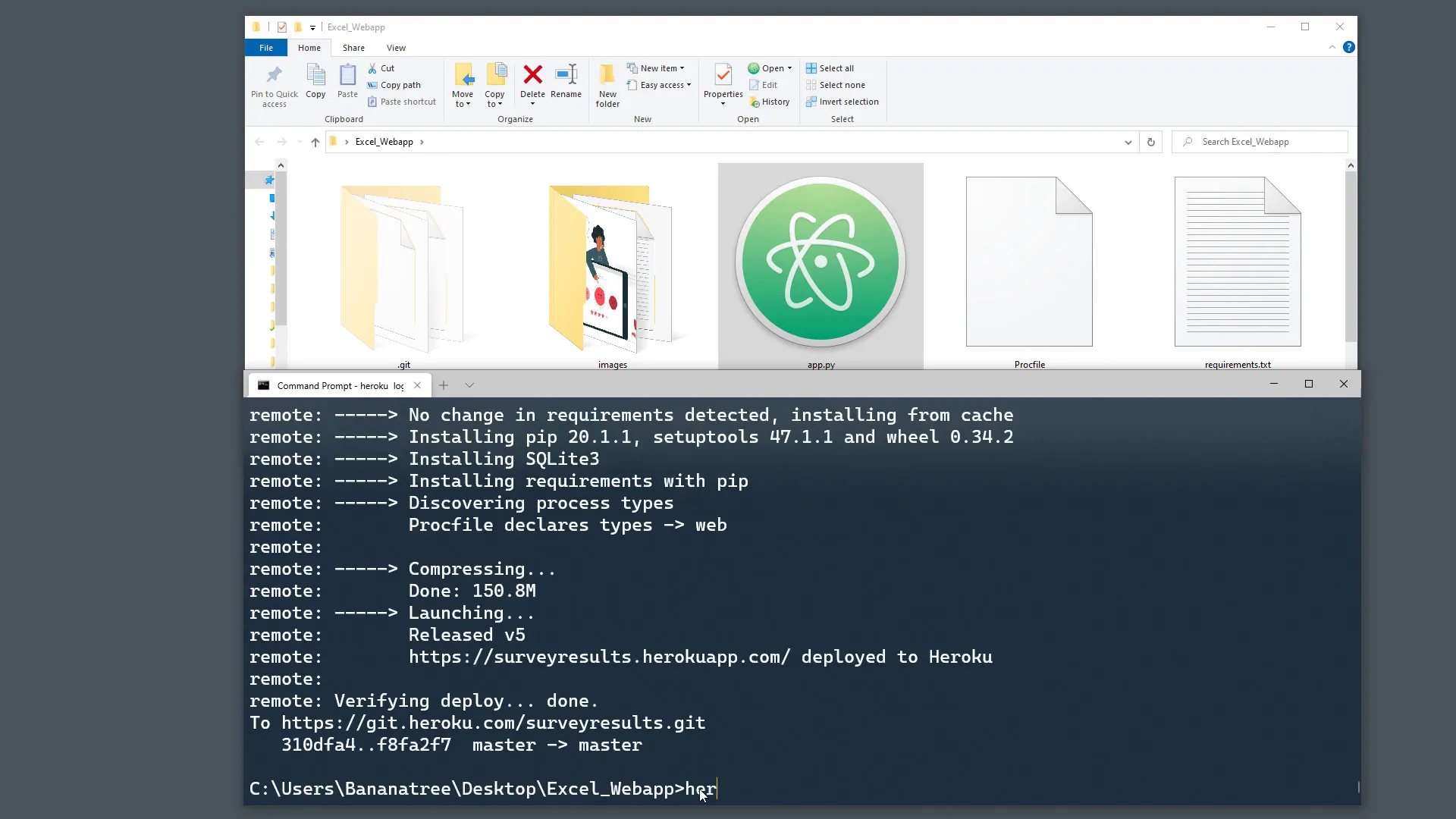
Task: Create a New folder
Action: [607, 83]
